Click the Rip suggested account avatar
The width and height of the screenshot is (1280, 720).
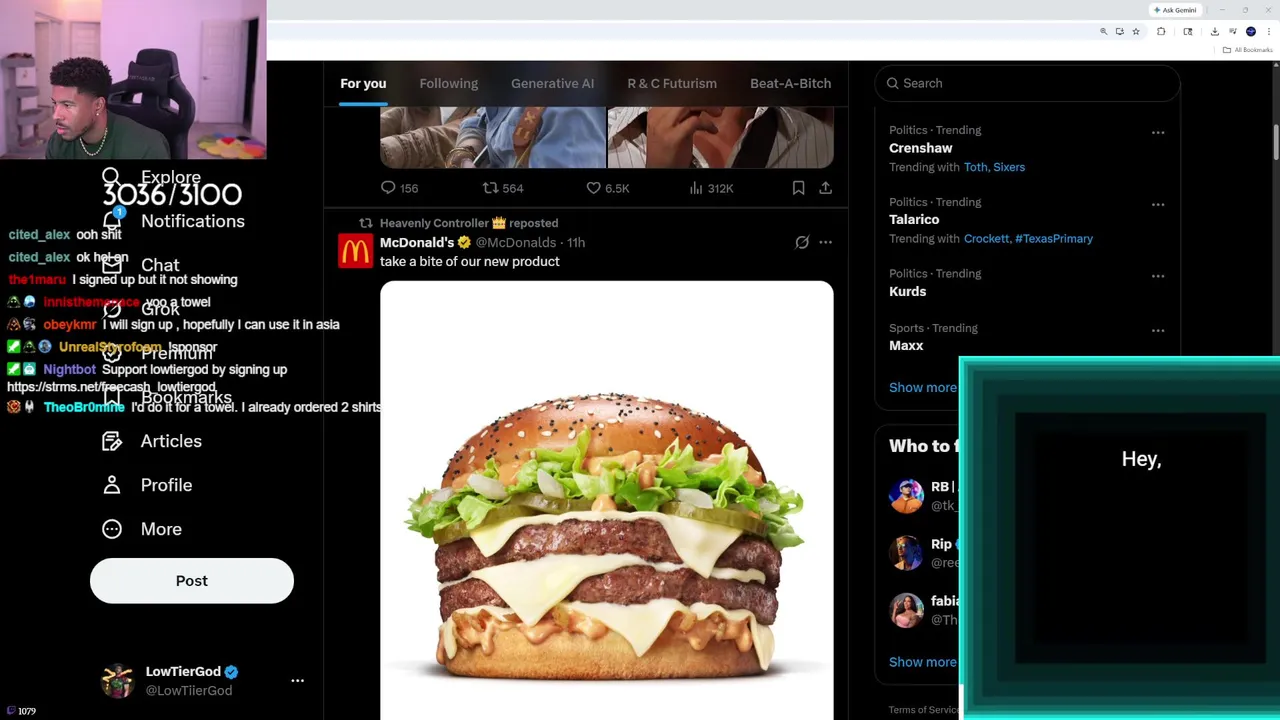point(906,553)
